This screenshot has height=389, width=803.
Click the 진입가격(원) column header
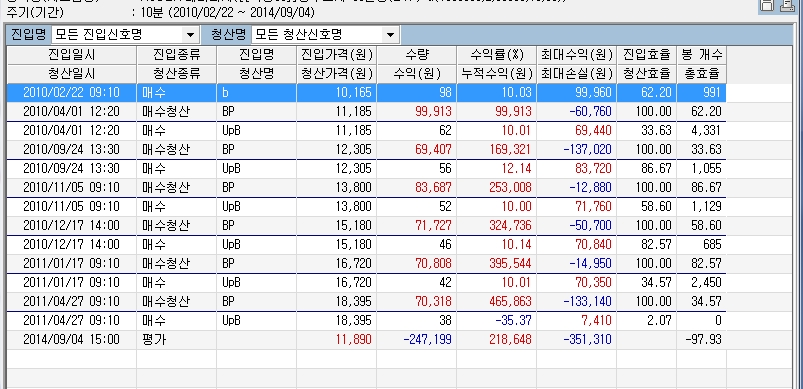pyautogui.click(x=336, y=54)
